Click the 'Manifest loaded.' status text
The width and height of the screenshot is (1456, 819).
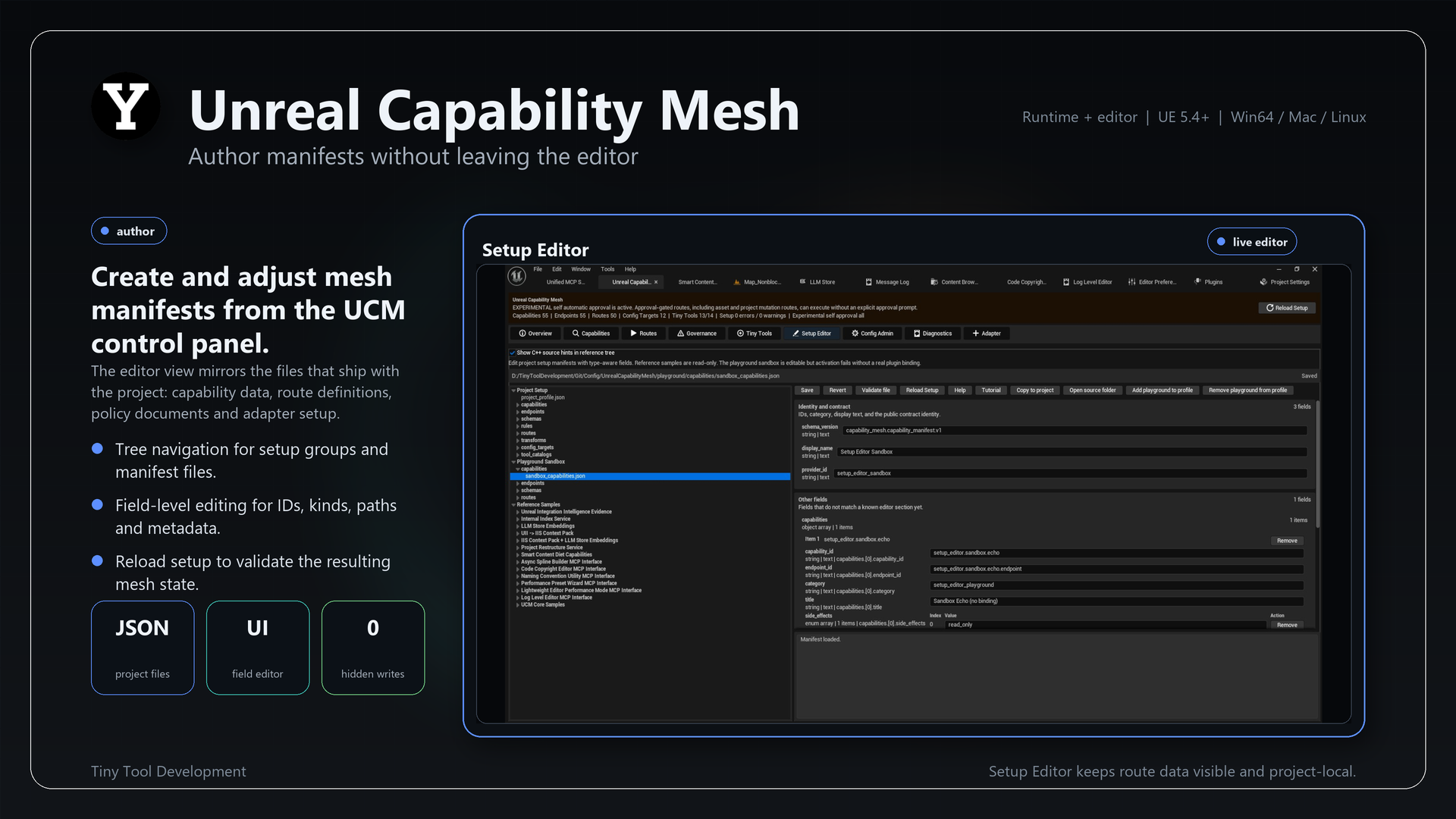[821, 639]
